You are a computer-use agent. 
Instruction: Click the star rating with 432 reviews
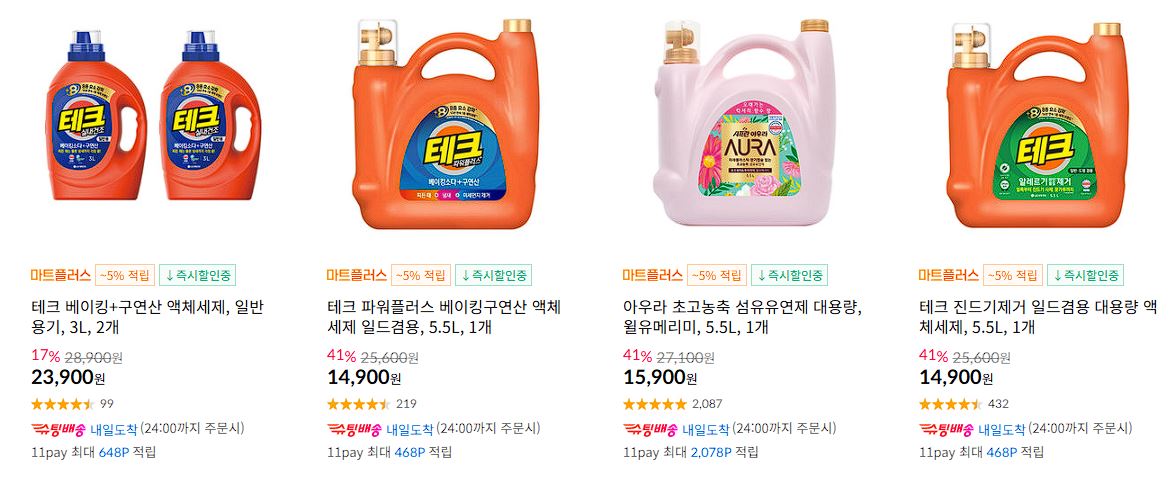[x=951, y=404]
